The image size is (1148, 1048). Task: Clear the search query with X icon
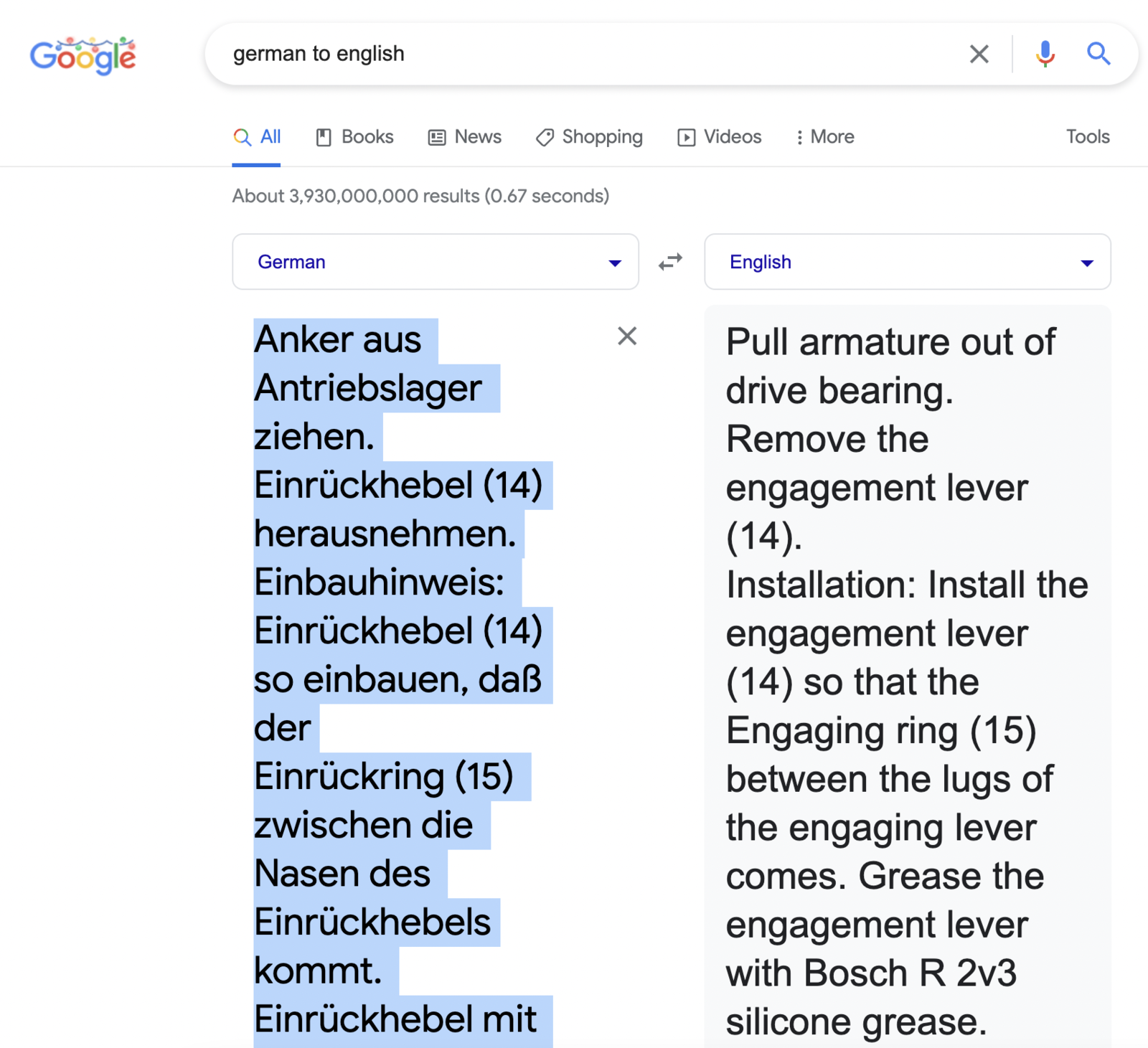click(x=979, y=54)
